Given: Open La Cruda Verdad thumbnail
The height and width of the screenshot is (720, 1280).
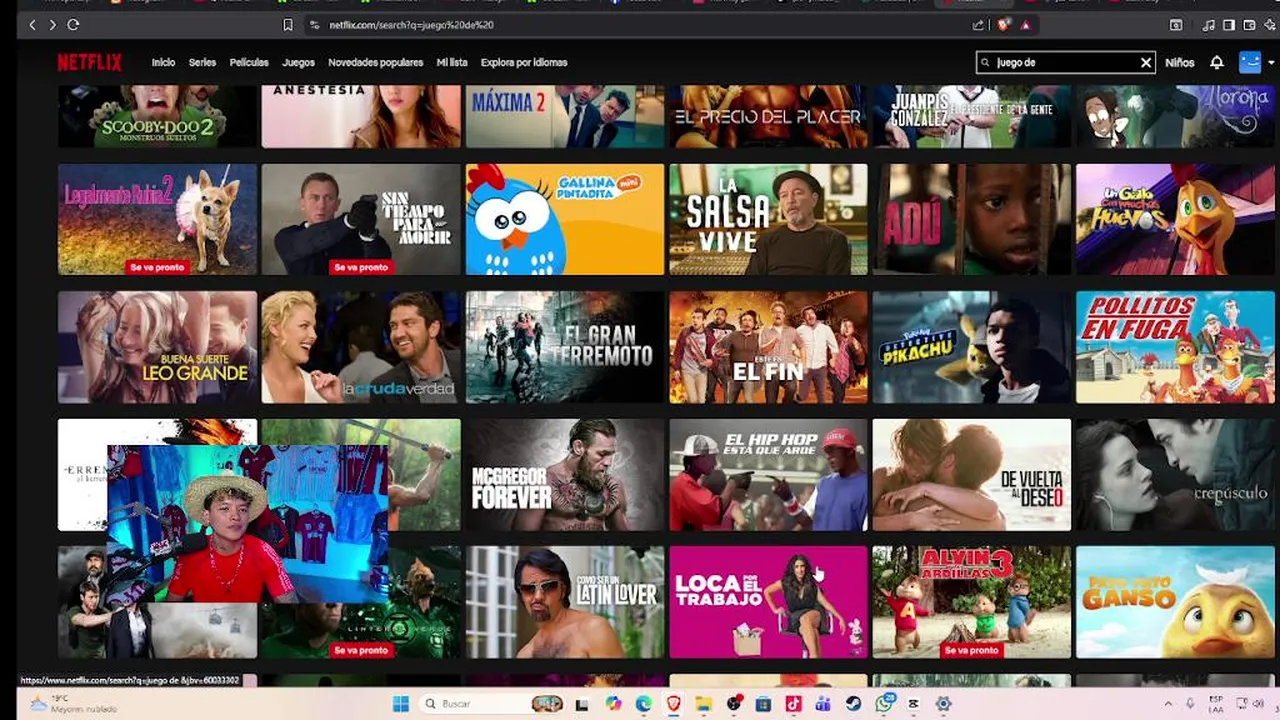Looking at the screenshot, I should point(361,347).
